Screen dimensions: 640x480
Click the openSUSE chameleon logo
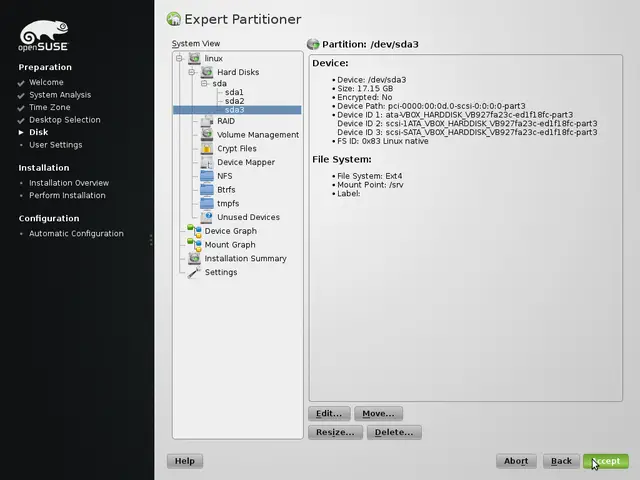click(x=44, y=36)
